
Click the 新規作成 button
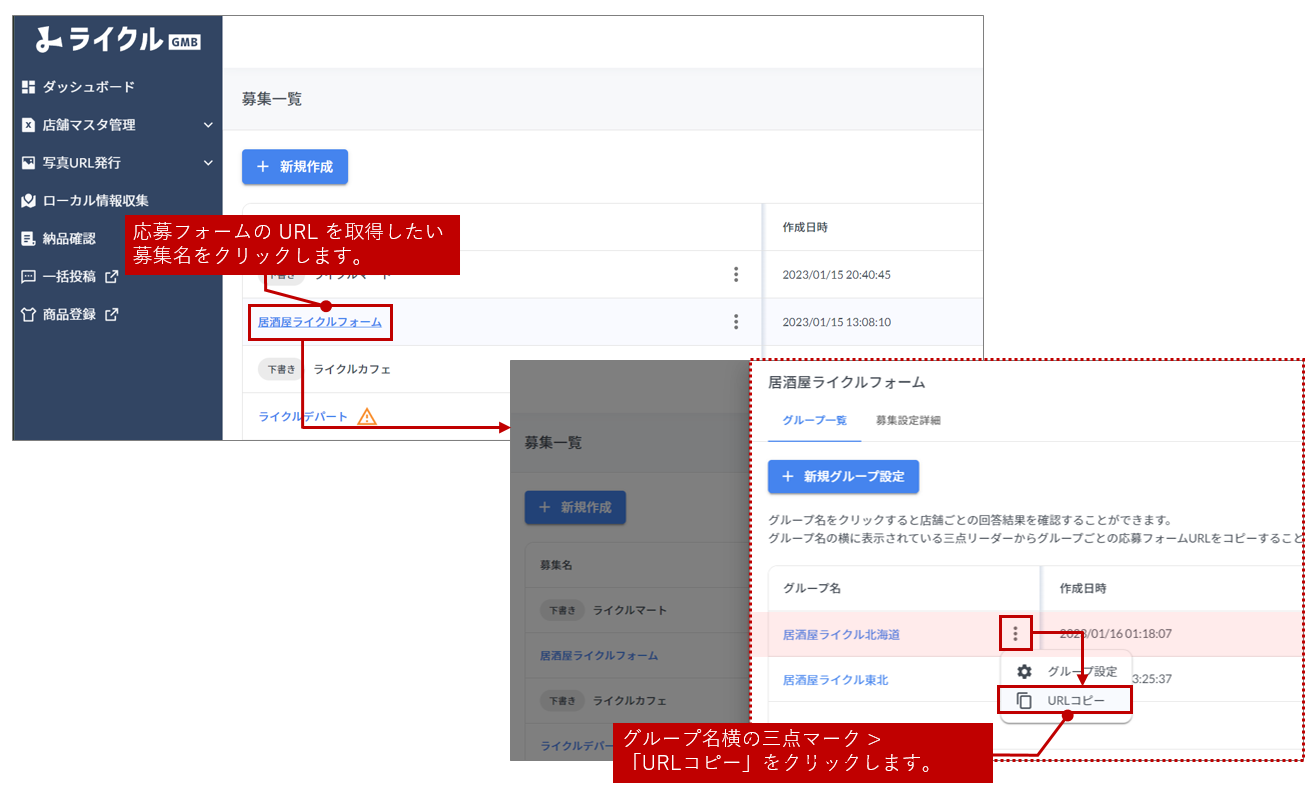click(295, 167)
